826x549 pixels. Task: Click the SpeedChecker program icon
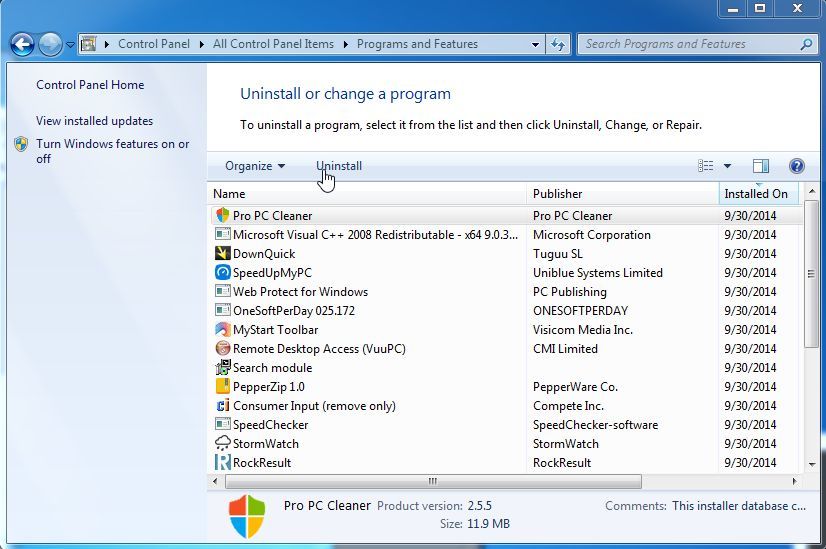point(223,424)
